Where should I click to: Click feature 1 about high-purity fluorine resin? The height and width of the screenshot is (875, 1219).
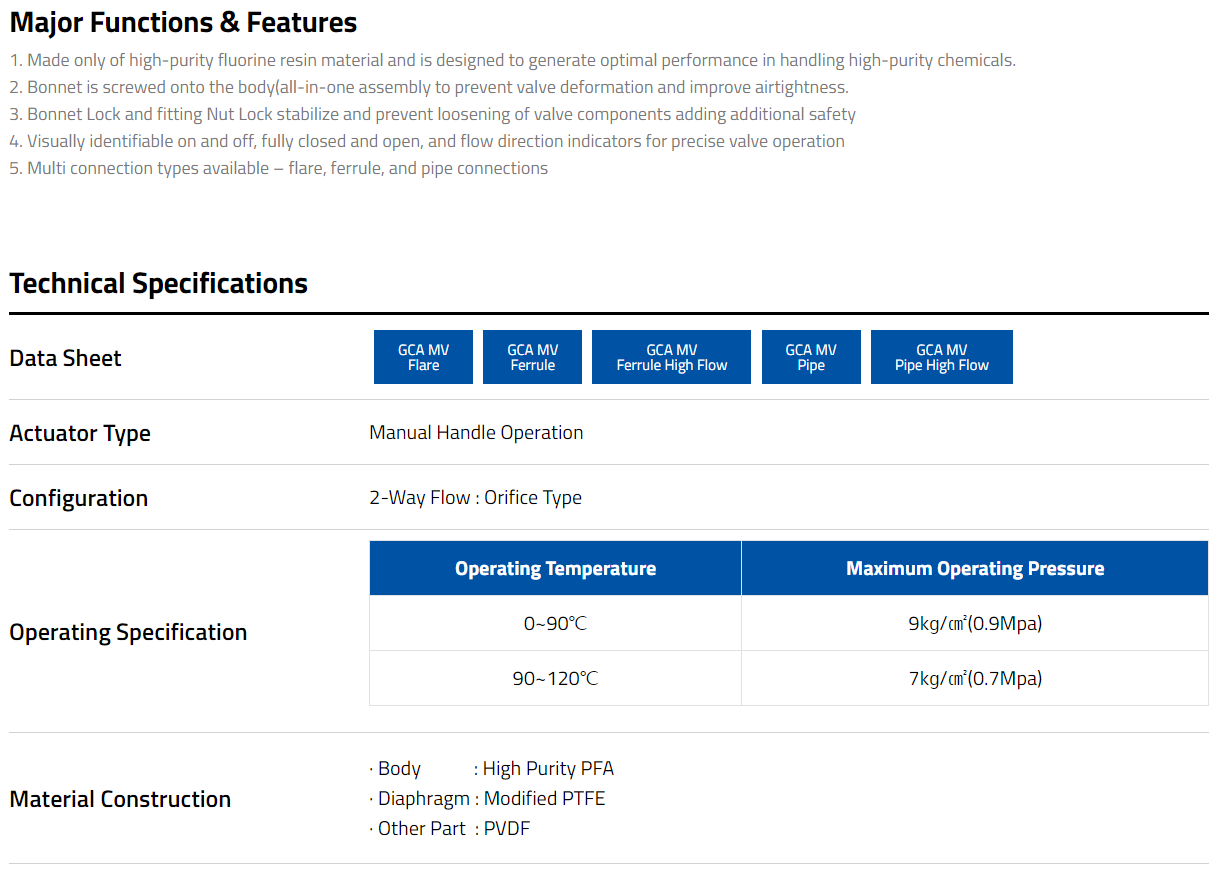[x=512, y=60]
